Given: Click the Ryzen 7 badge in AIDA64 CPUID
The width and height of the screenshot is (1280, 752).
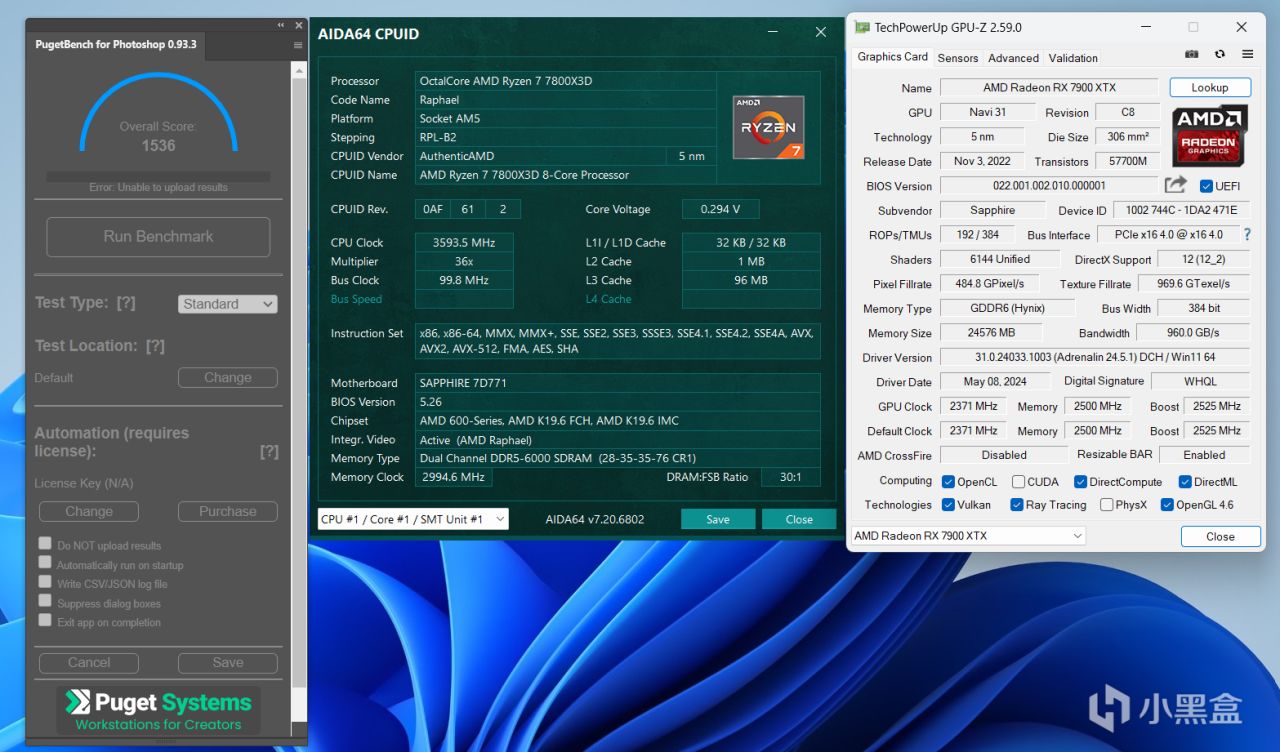Looking at the screenshot, I should coord(768,127).
